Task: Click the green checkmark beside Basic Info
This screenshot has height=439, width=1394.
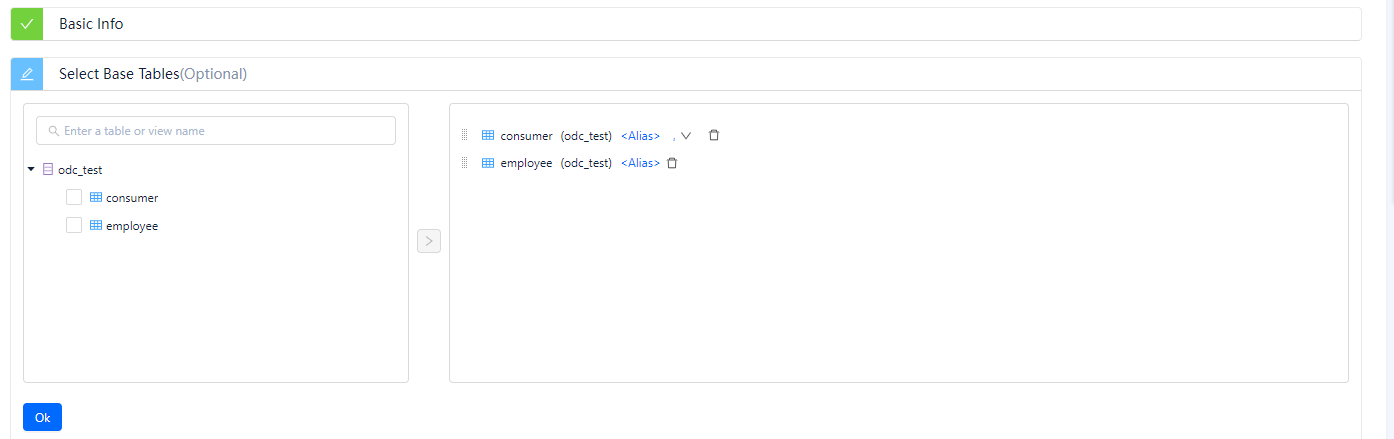Action: click(27, 24)
